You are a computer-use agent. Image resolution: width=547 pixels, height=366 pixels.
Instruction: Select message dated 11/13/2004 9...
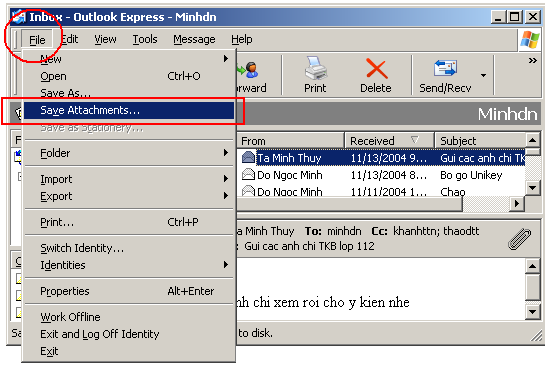click(381, 158)
